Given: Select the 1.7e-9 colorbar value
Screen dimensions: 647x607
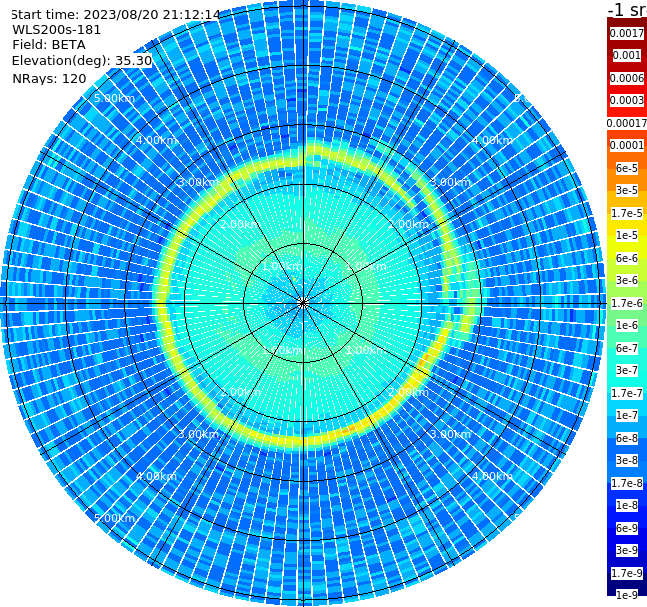Looking at the screenshot, I should (x=627, y=573).
